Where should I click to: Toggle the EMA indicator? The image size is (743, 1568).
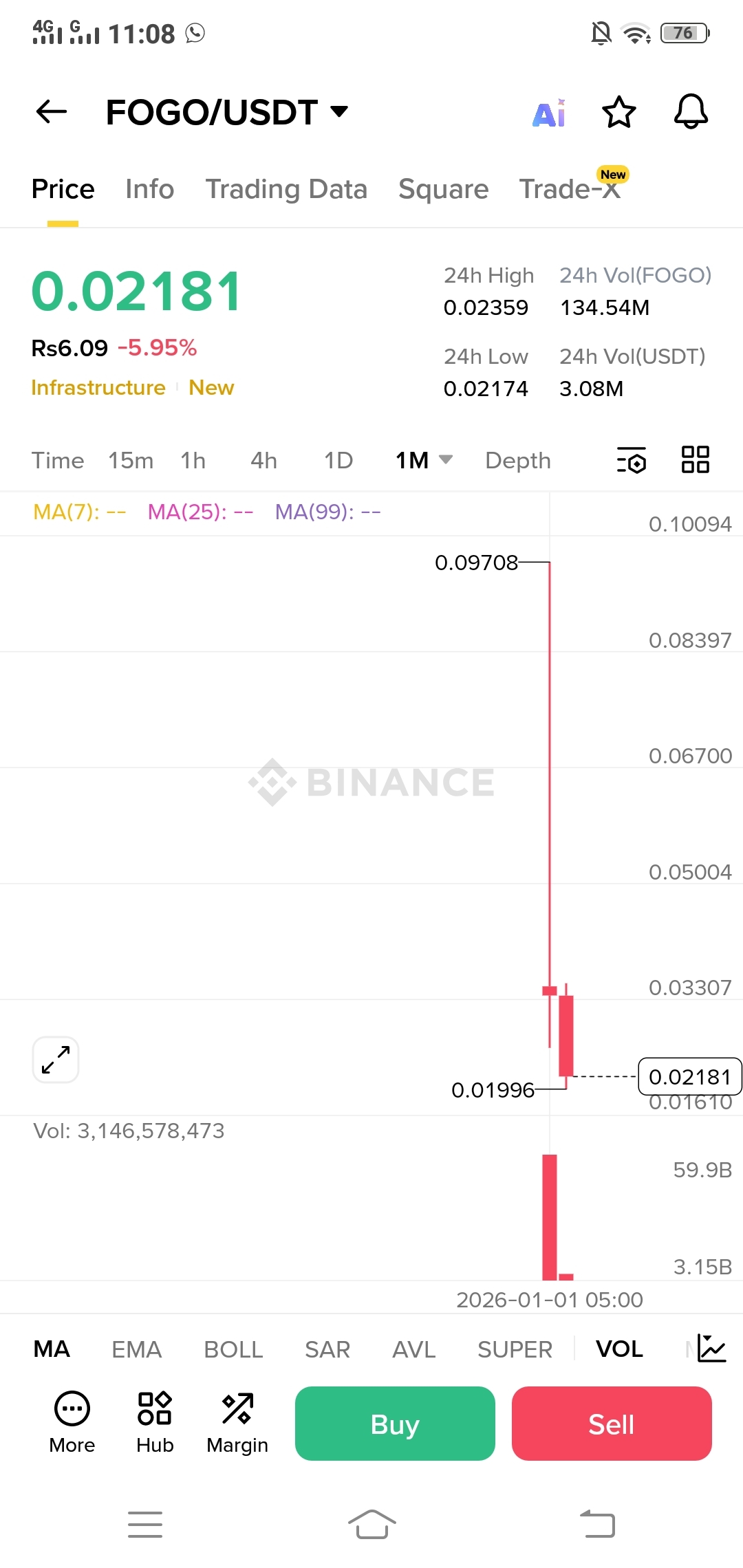(x=136, y=1349)
